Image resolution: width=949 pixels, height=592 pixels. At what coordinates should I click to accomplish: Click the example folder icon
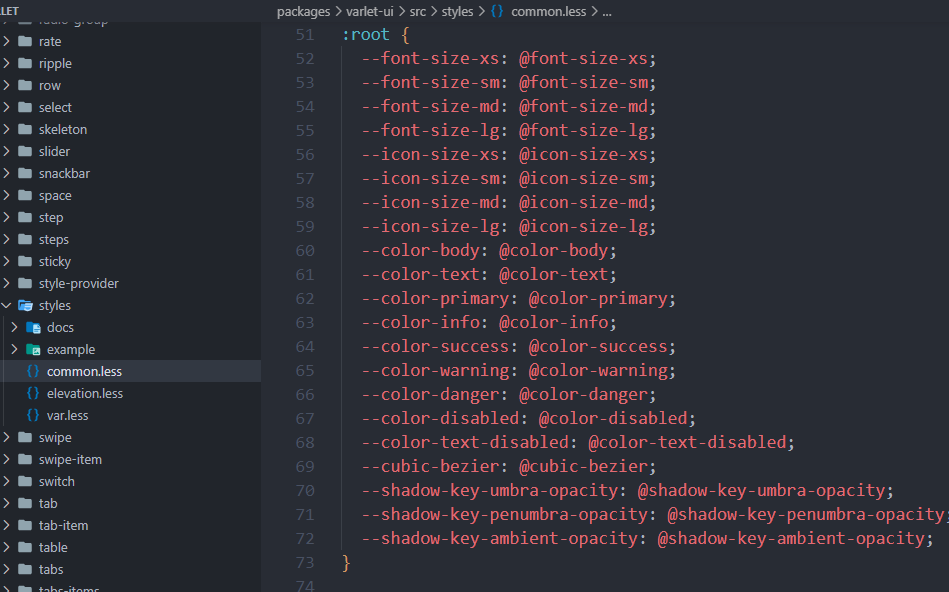point(33,349)
